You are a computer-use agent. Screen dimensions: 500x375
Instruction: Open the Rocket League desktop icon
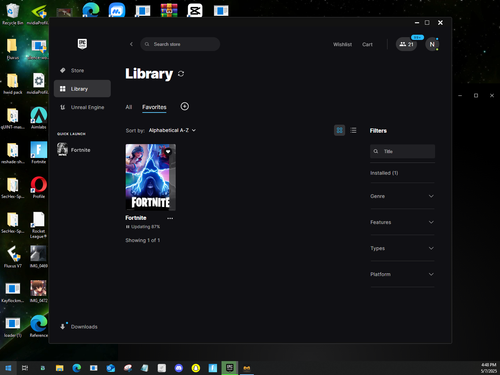coord(39,225)
